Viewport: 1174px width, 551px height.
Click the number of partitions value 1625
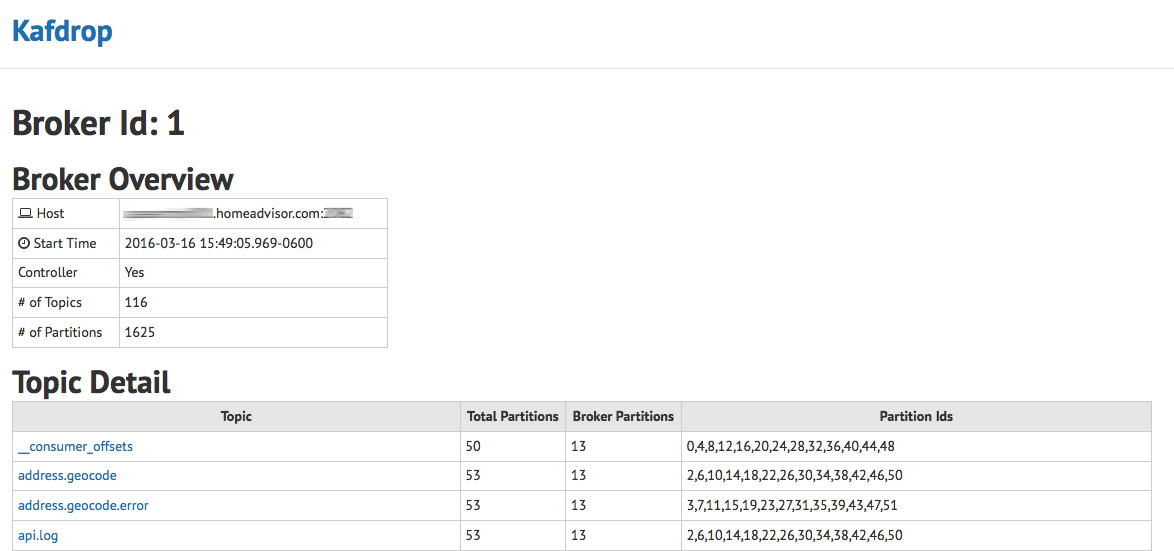pos(139,332)
